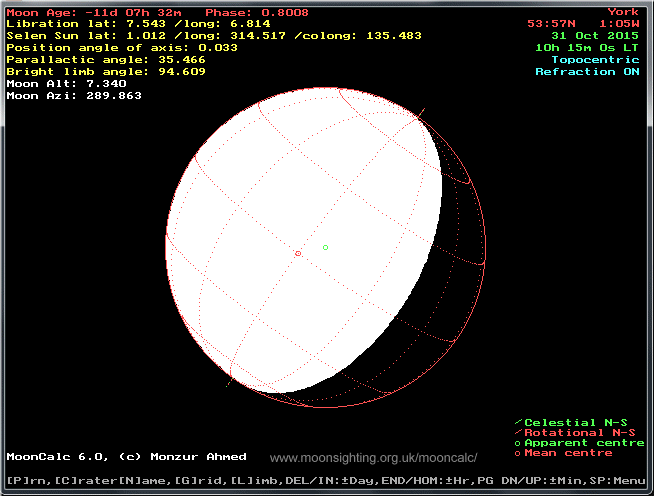Toggle the Refraction ON setting
654x496 pixels.
click(588, 72)
